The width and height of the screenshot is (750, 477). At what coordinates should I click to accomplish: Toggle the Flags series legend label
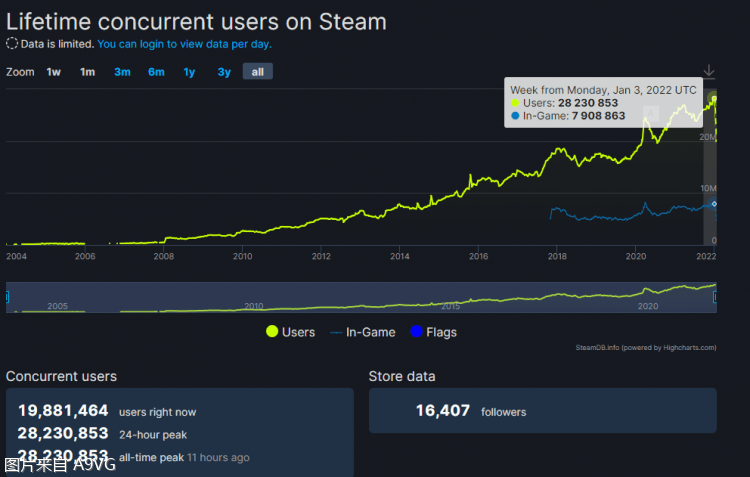[x=442, y=332]
